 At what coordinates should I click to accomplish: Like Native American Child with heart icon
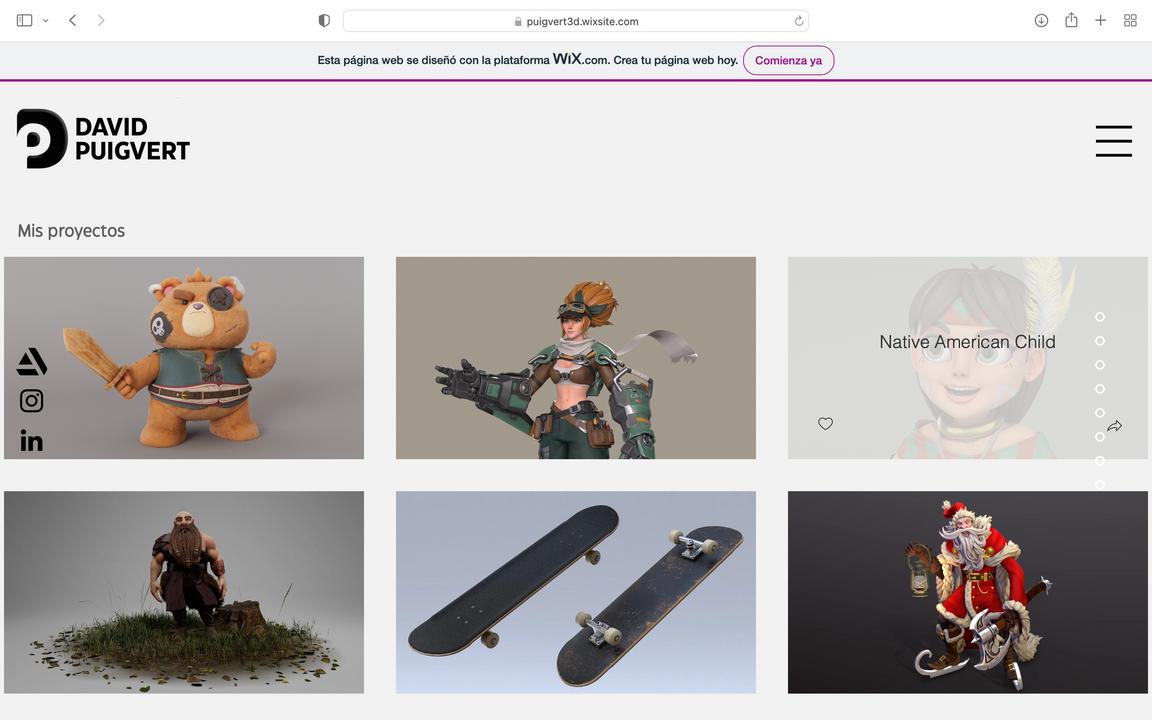point(825,424)
